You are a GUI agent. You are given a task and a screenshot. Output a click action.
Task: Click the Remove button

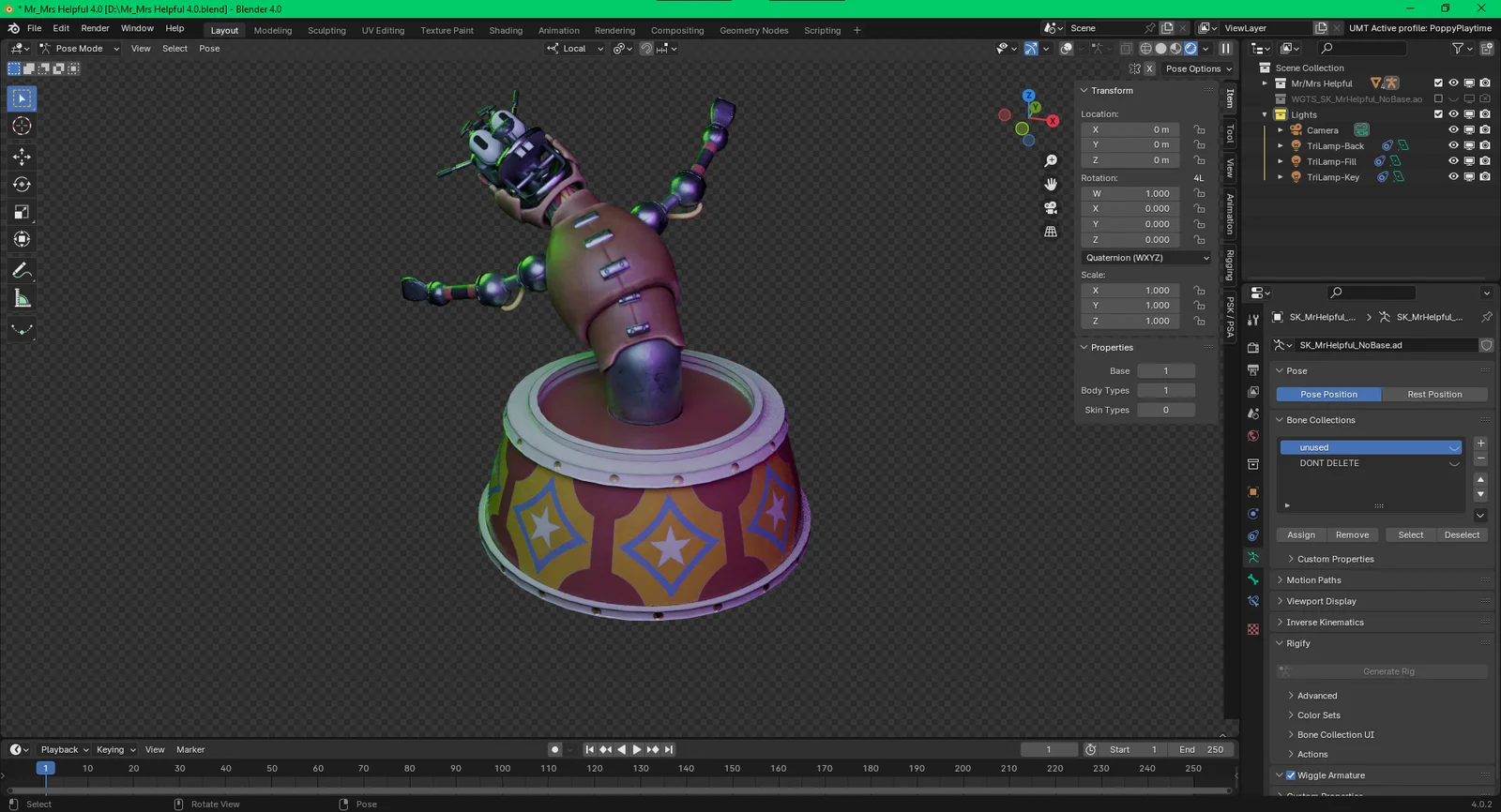[1352, 535]
